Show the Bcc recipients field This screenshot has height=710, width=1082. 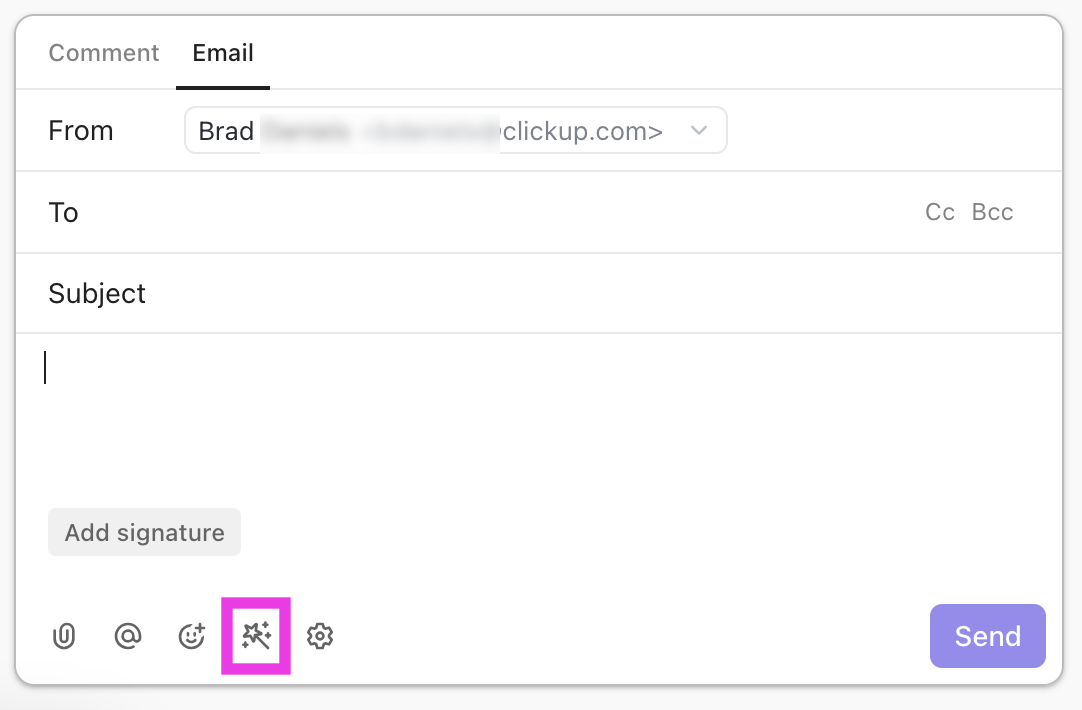(x=992, y=212)
